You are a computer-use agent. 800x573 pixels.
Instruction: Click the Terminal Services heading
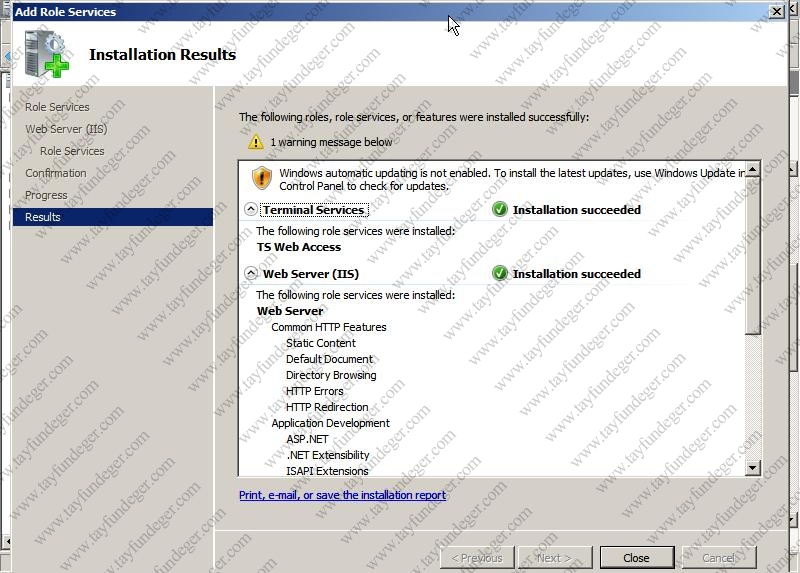point(314,210)
